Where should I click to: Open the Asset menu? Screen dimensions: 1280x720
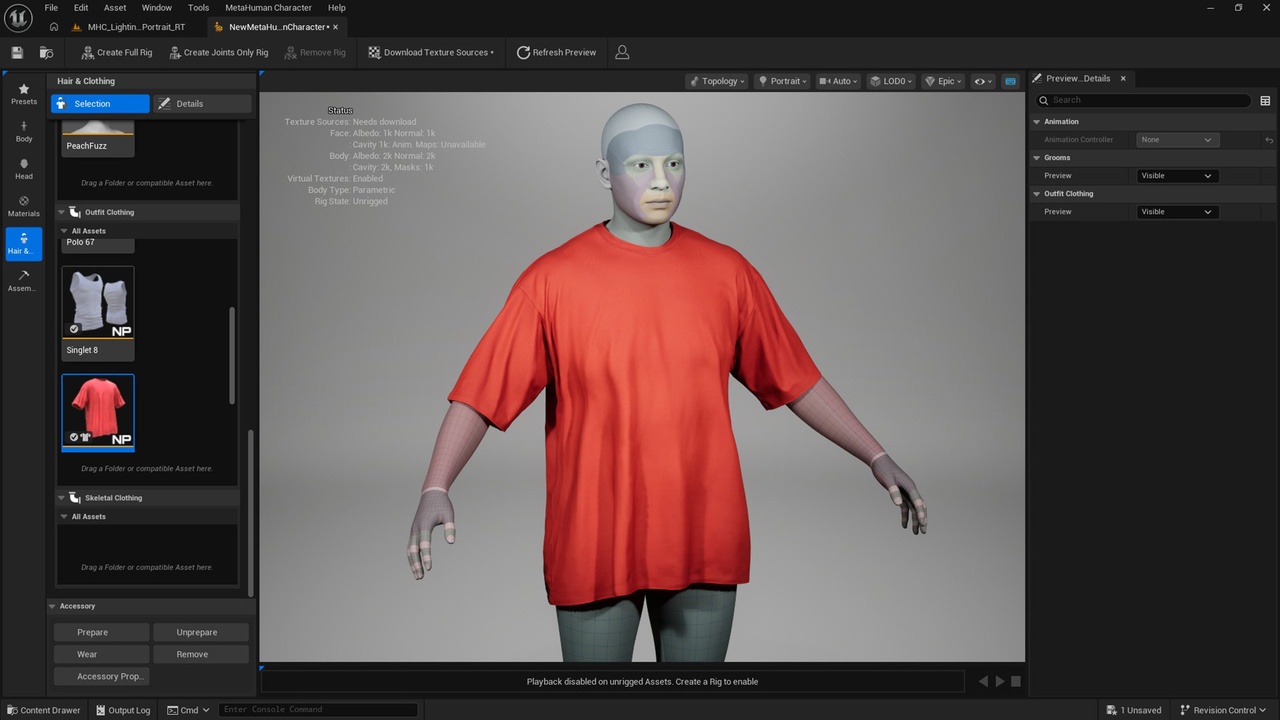point(115,7)
